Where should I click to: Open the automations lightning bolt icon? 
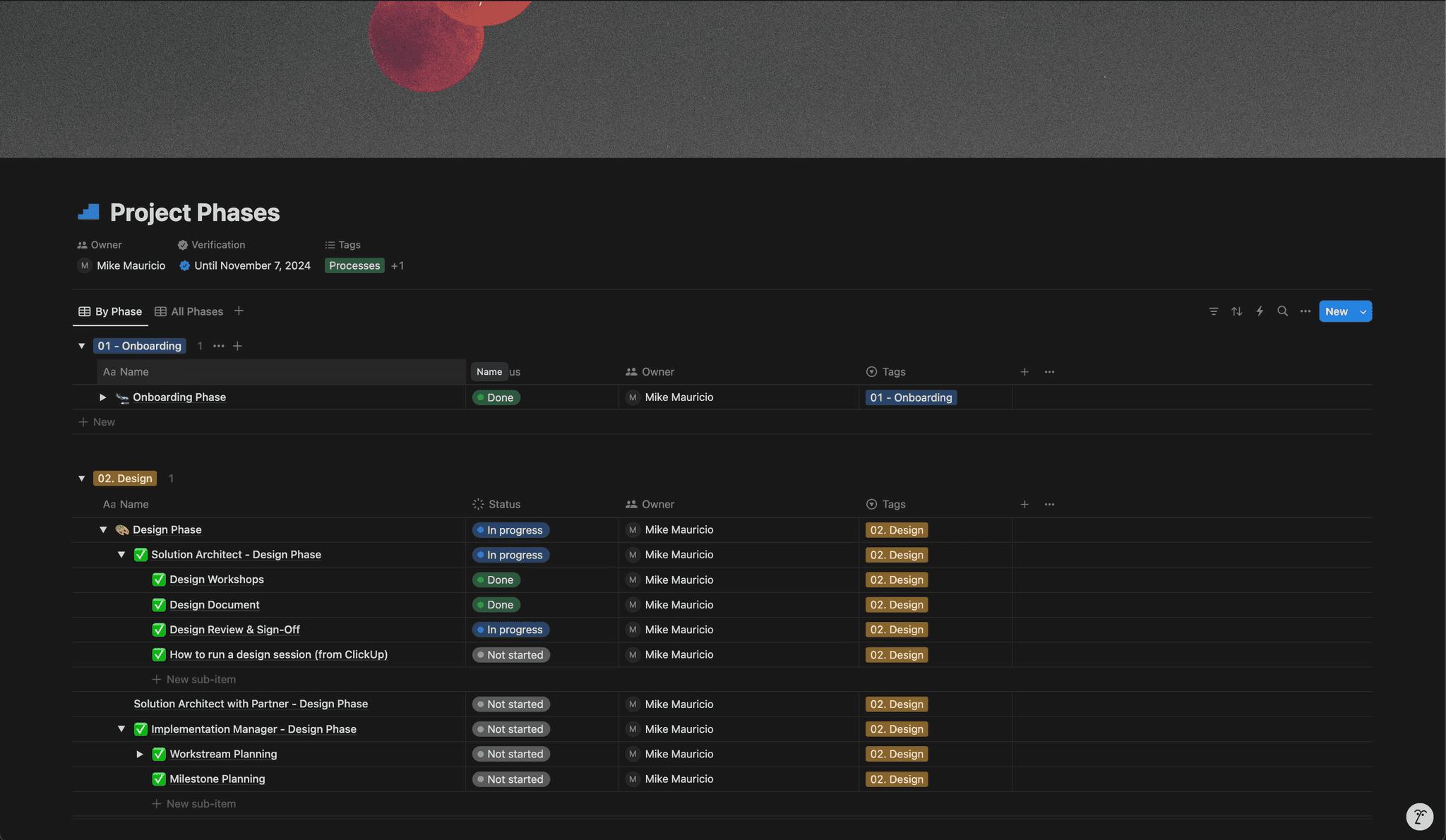coord(1260,311)
